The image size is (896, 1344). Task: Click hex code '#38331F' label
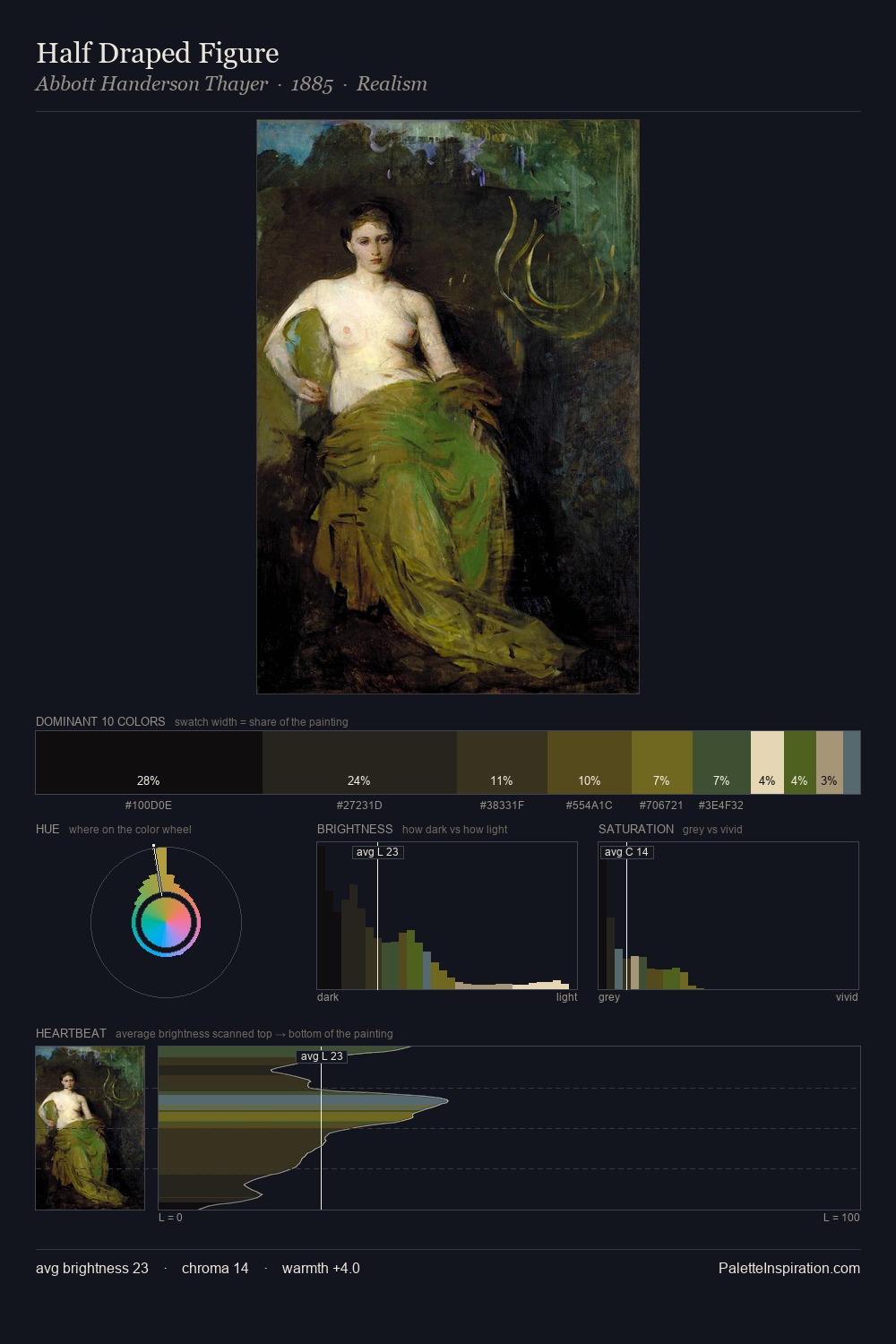click(x=502, y=806)
